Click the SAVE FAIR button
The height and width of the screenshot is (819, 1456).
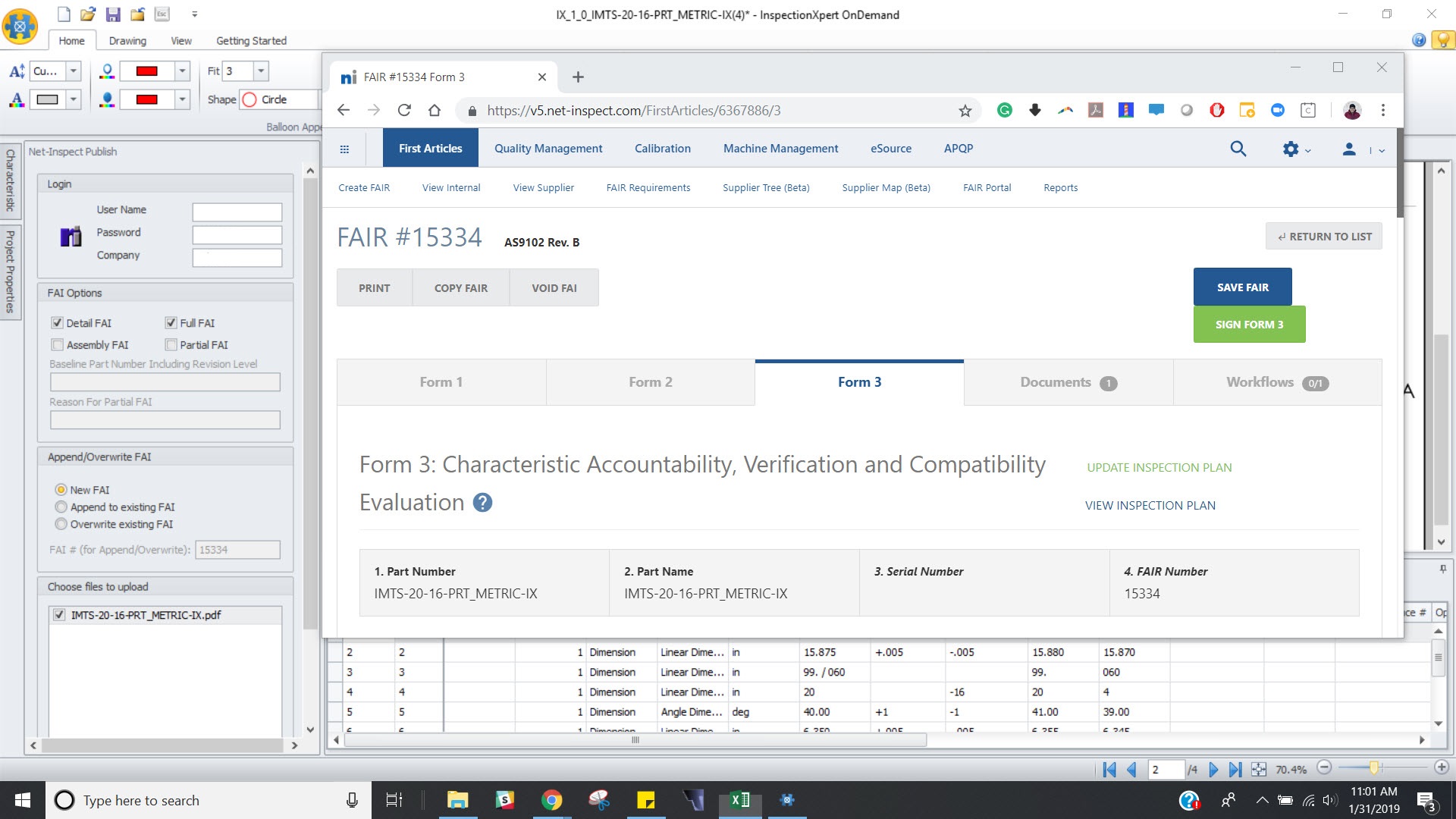tap(1242, 287)
